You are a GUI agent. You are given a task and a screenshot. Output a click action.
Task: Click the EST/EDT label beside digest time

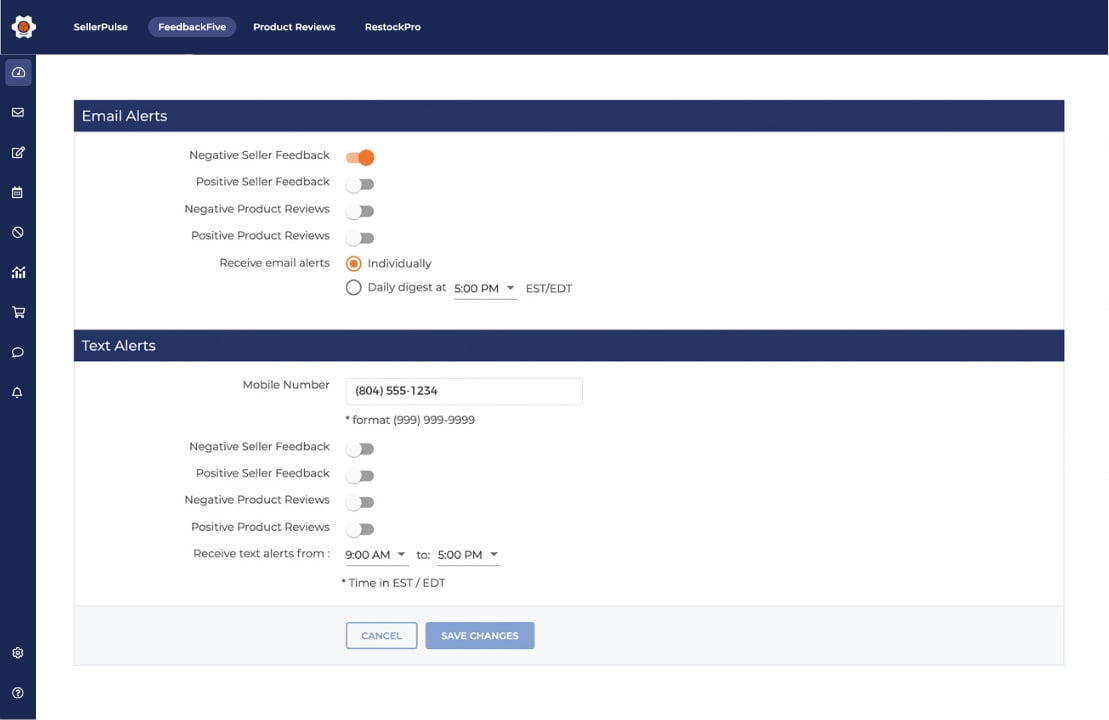pos(549,289)
